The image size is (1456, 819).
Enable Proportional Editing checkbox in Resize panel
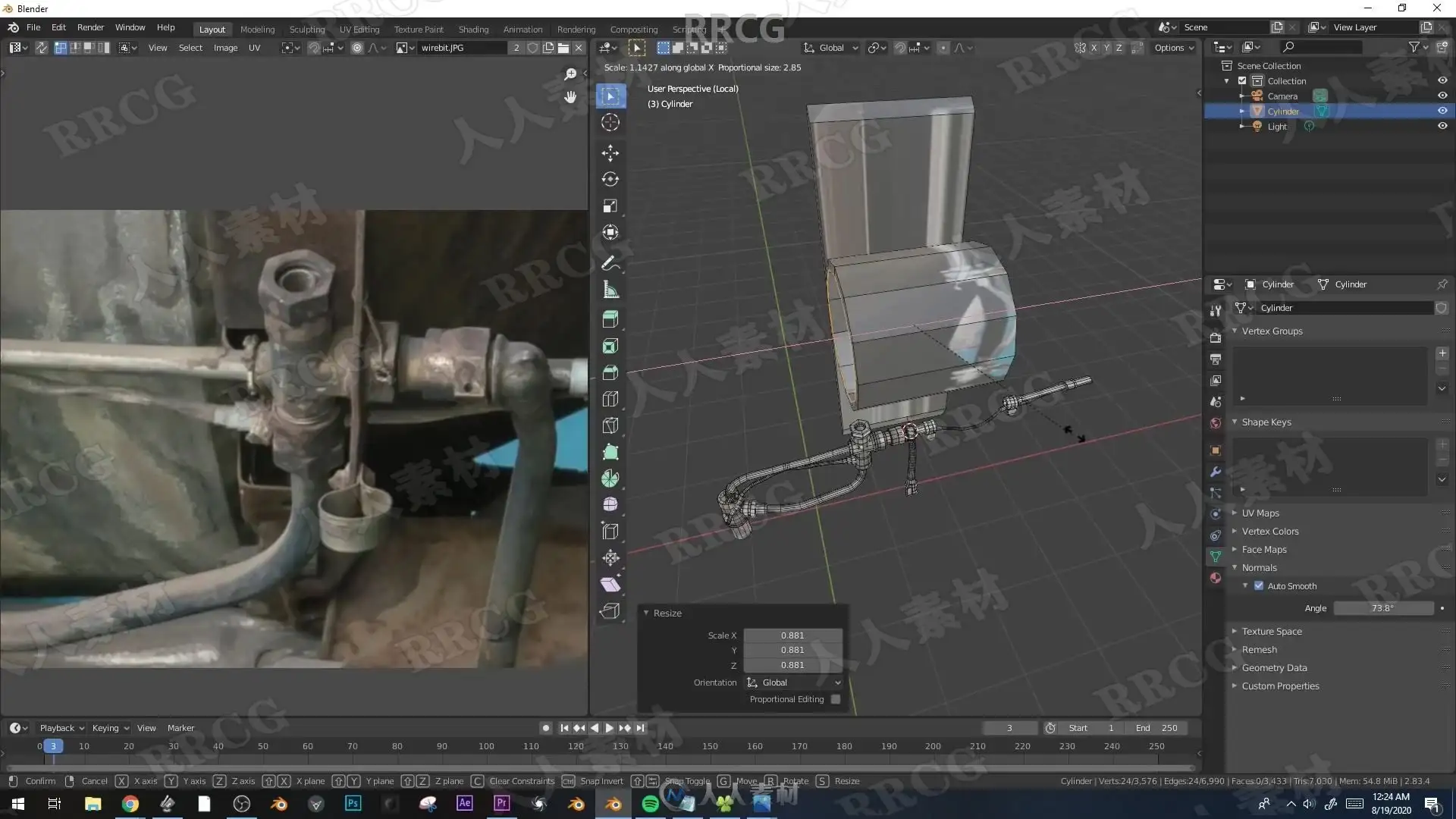click(x=836, y=699)
